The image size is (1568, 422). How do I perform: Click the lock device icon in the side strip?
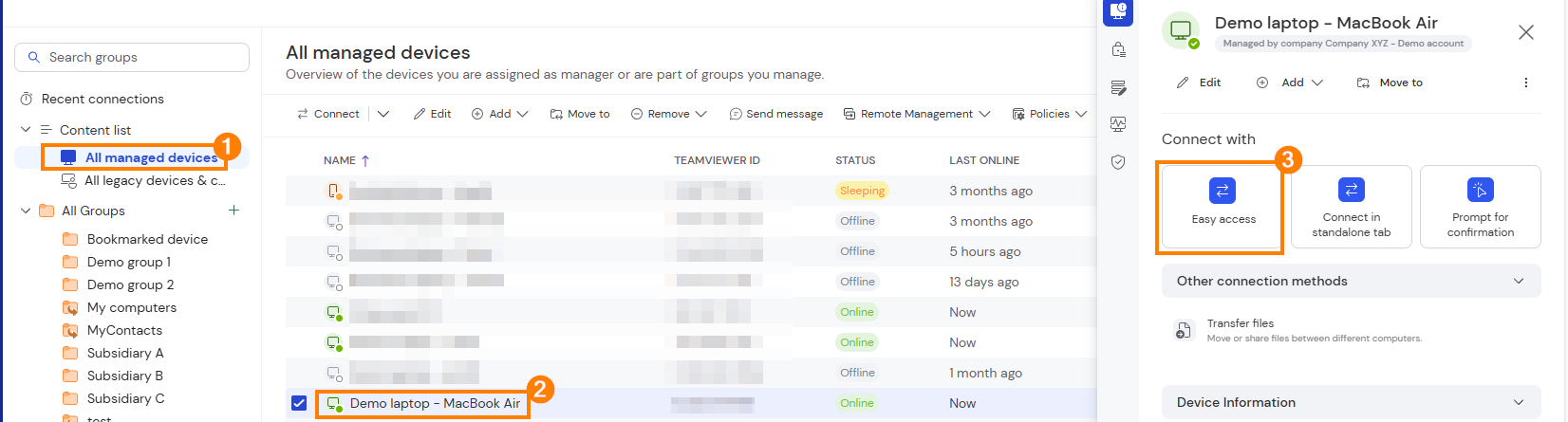click(1118, 49)
